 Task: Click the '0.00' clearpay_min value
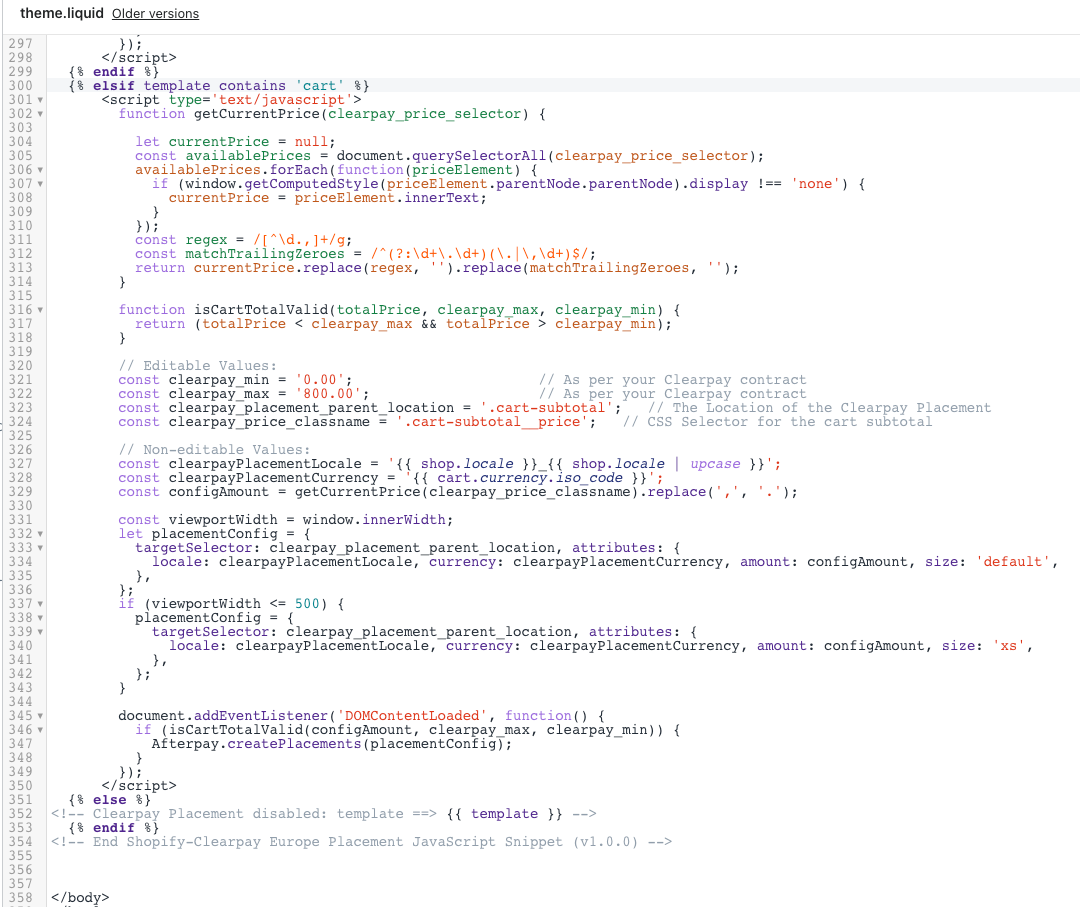point(320,379)
